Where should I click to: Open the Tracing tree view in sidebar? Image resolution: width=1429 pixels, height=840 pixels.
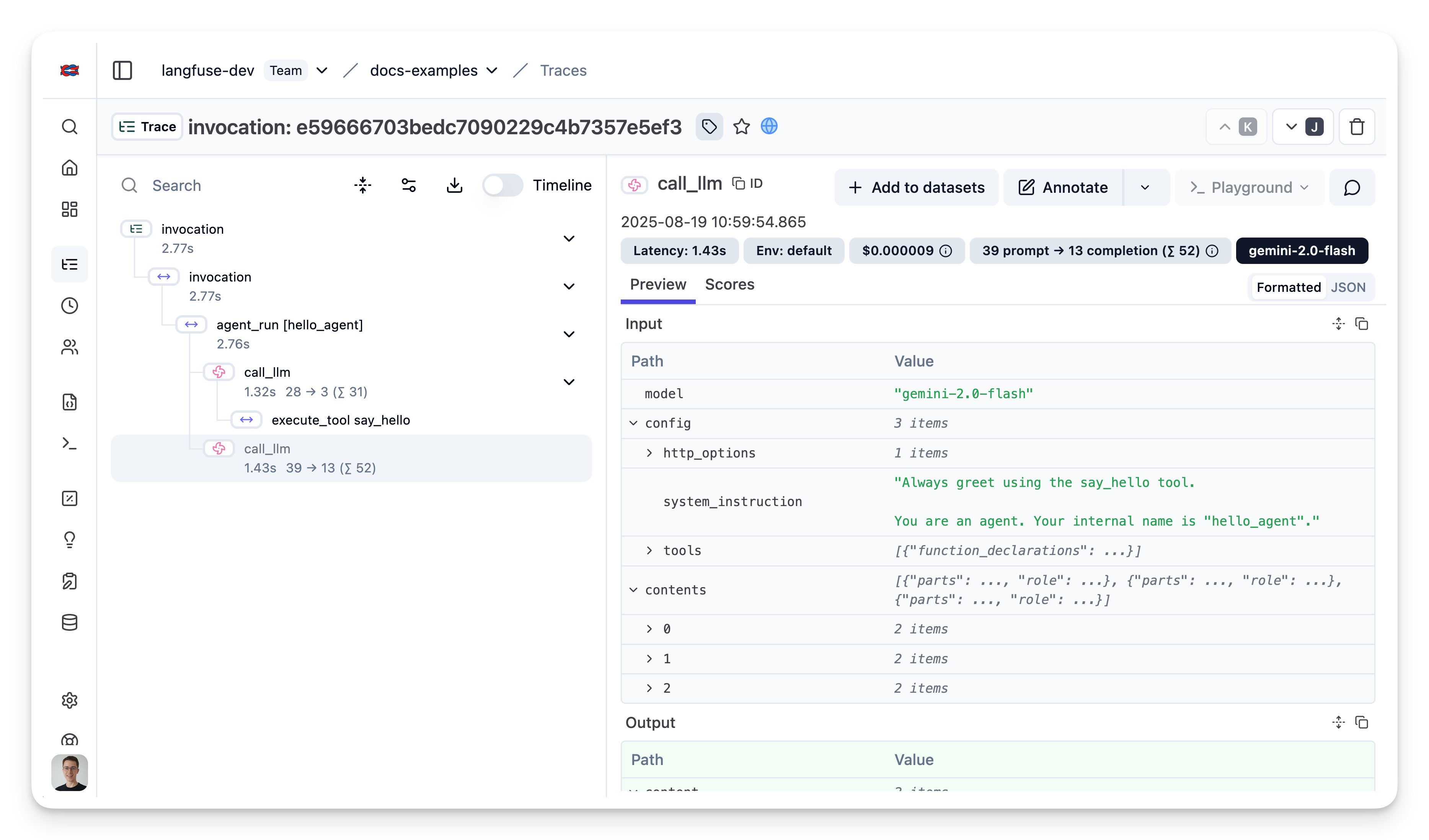[x=70, y=264]
